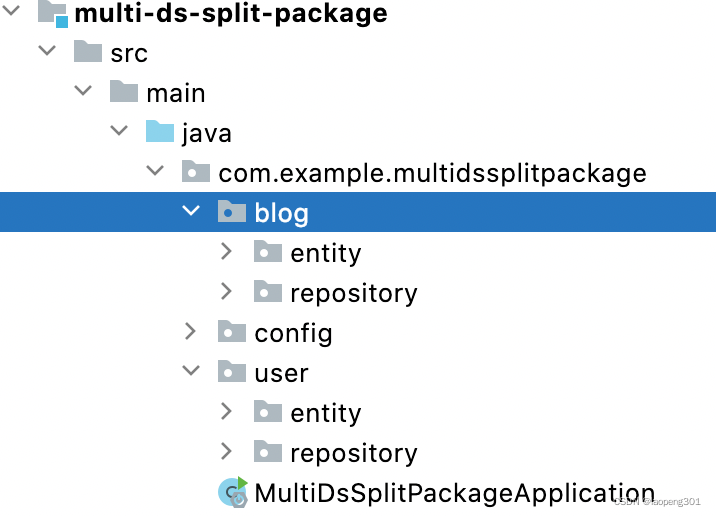Expand the config package chevron

tap(191, 332)
